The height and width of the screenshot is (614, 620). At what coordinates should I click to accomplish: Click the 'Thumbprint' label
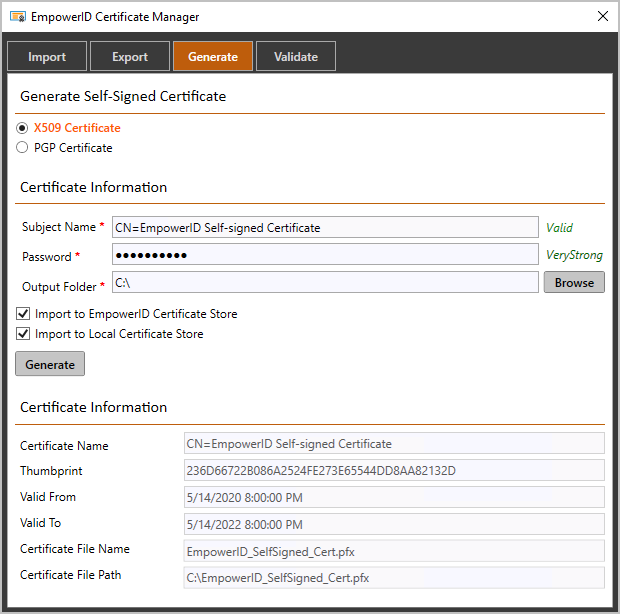click(x=51, y=471)
